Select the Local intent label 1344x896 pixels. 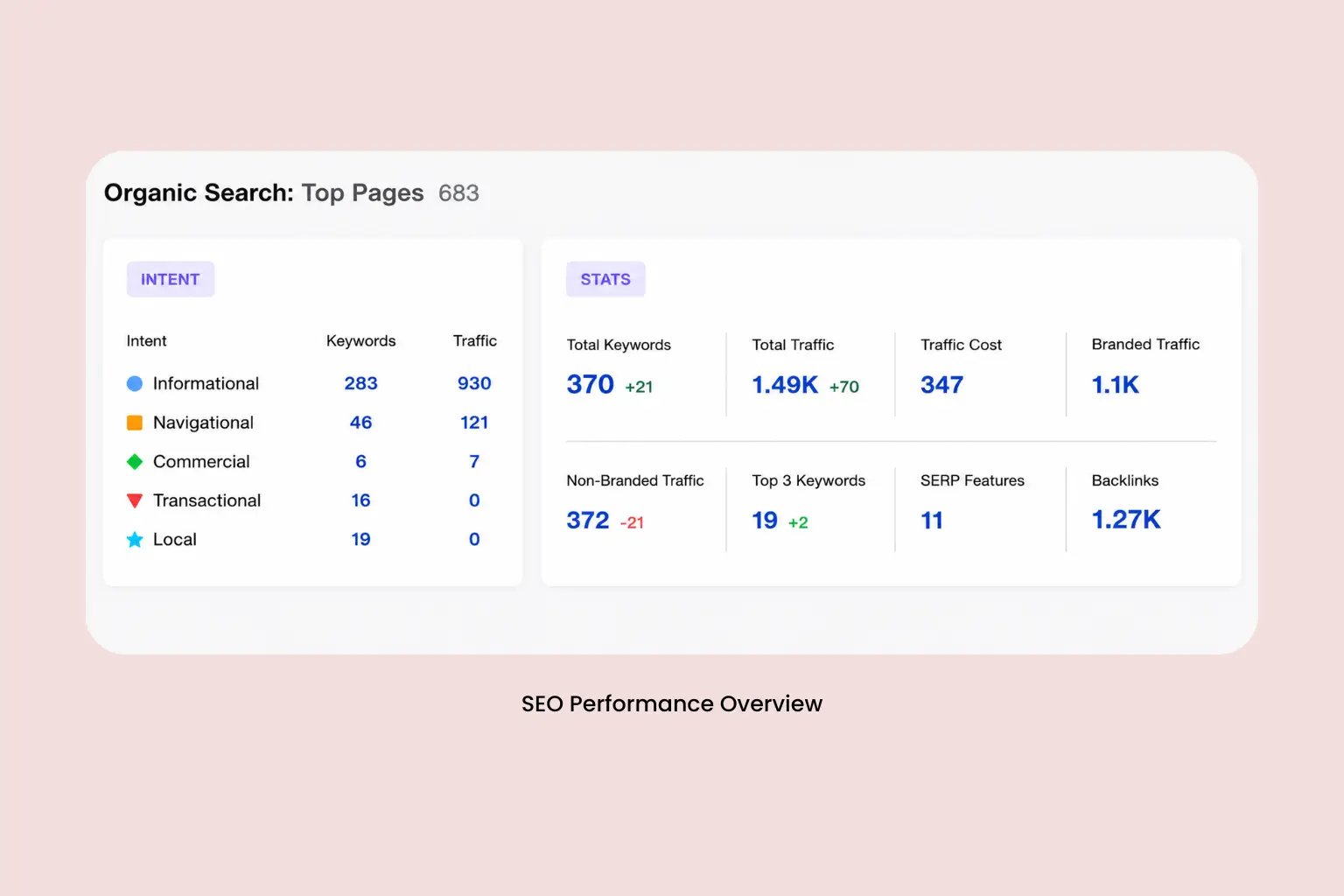(x=175, y=539)
